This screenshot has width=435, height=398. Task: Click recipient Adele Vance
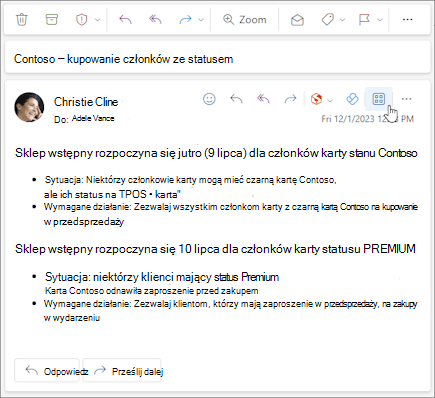coord(93,118)
